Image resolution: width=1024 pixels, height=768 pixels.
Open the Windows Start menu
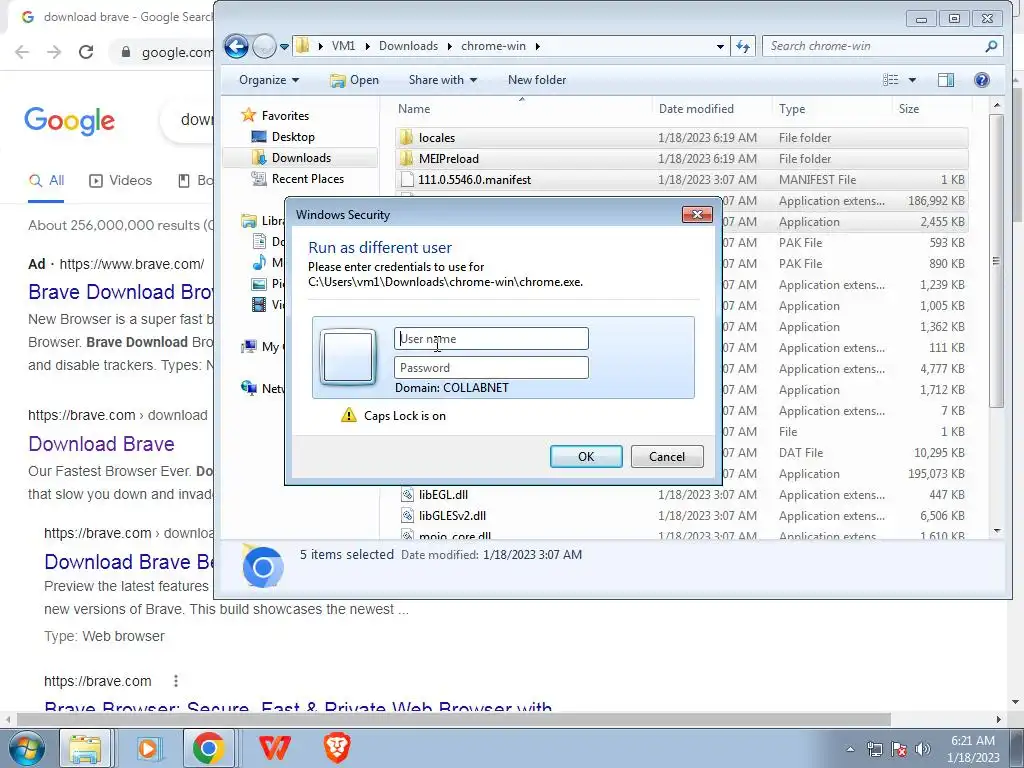click(26, 748)
